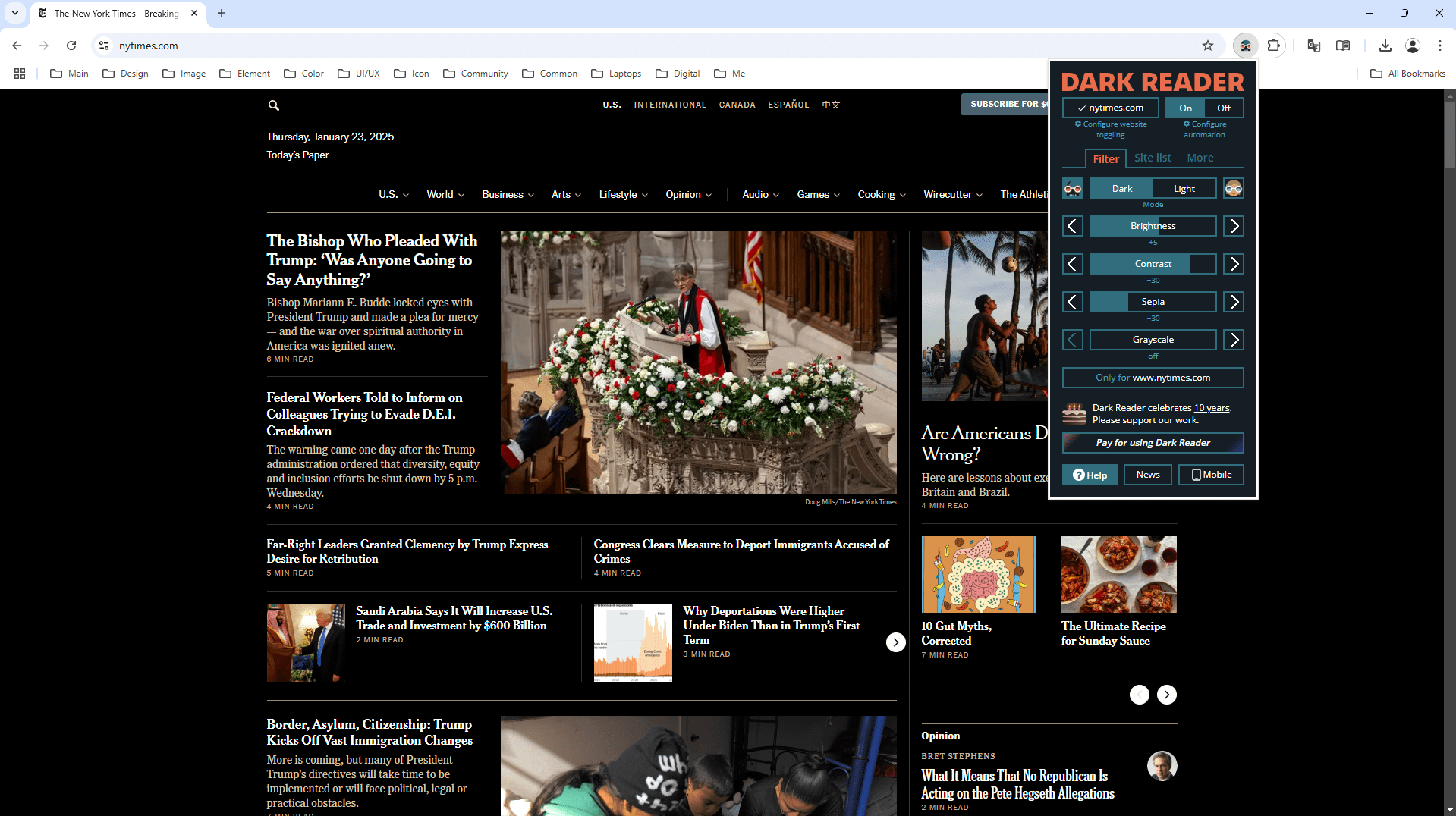
Task: Reload the nytimes.com page
Action: 71,46
